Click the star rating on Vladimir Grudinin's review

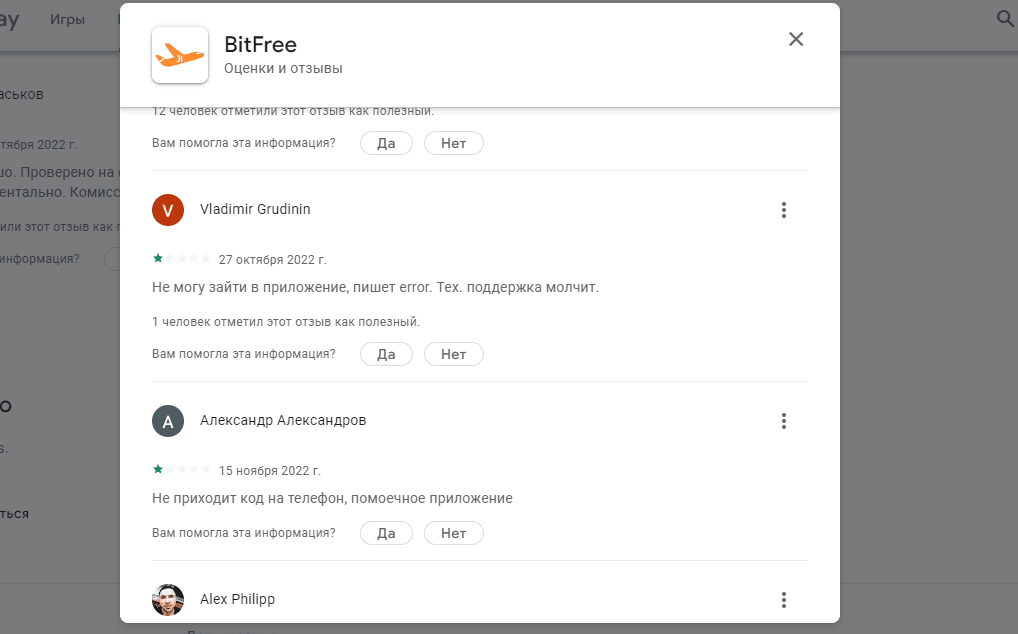point(181,259)
